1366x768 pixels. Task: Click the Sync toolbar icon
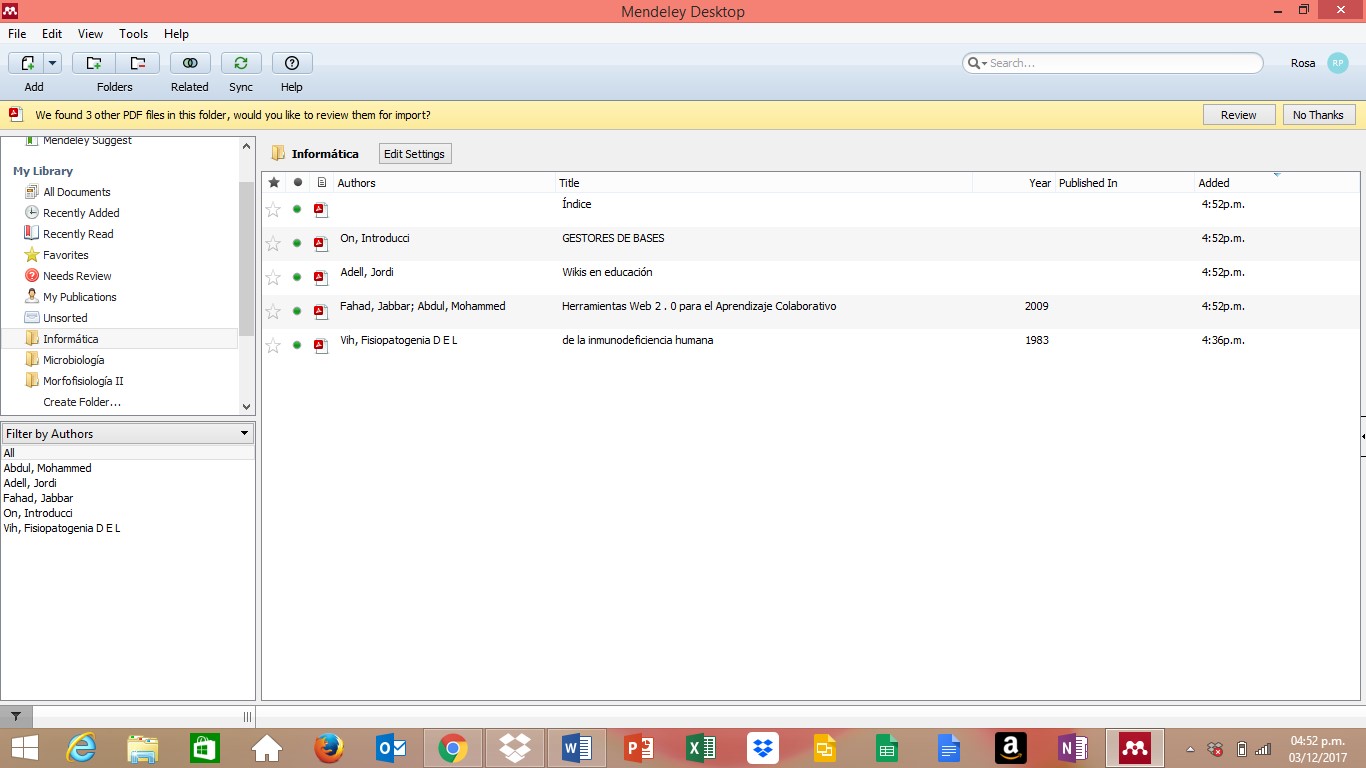coord(241,63)
